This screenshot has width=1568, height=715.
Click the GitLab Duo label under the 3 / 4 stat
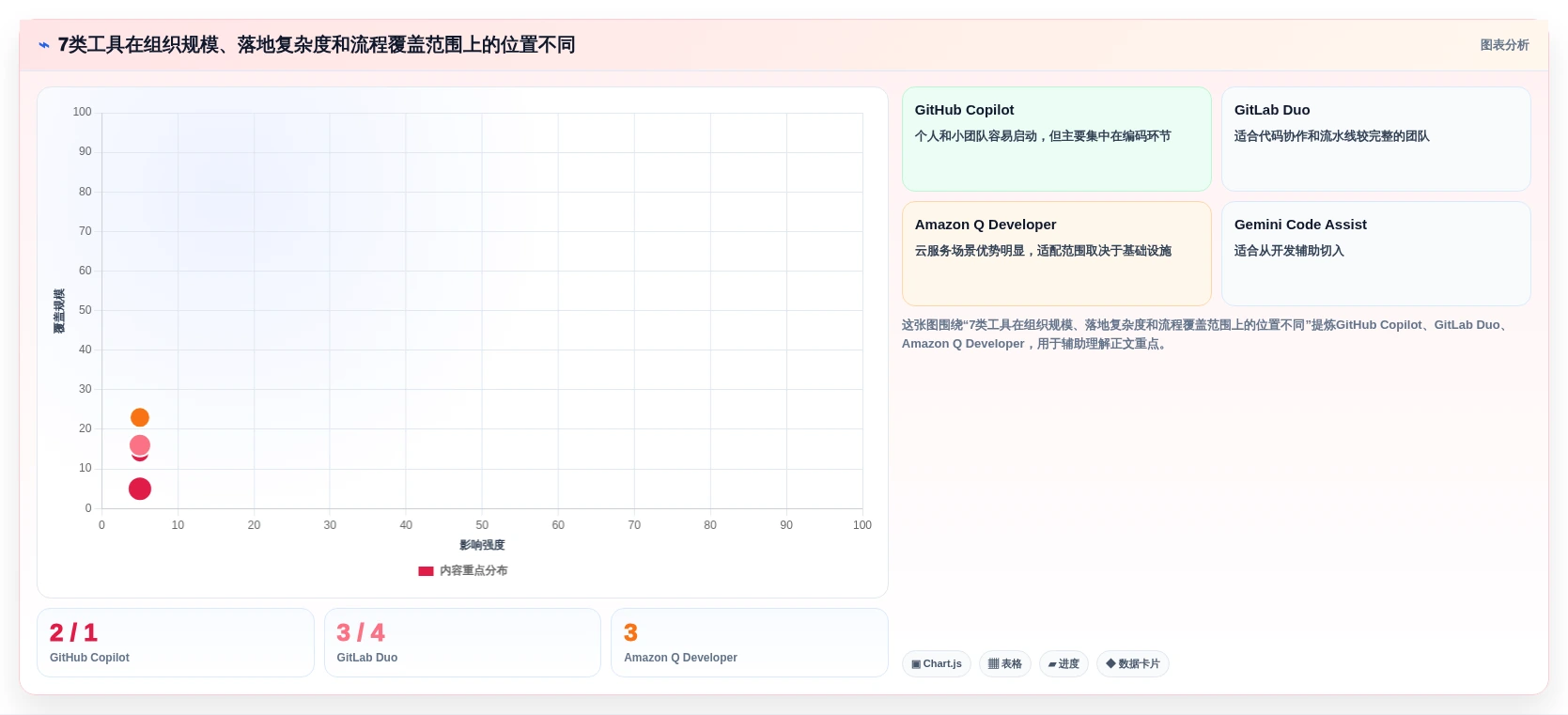pos(367,658)
